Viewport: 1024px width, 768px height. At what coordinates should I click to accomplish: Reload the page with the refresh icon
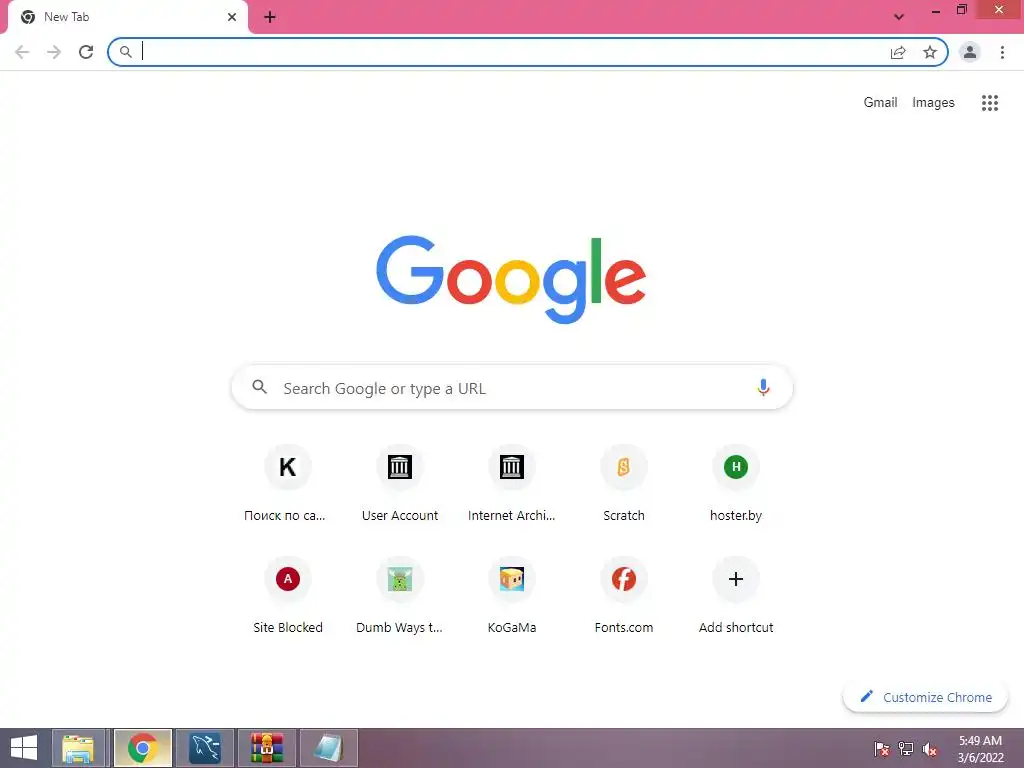click(x=86, y=52)
